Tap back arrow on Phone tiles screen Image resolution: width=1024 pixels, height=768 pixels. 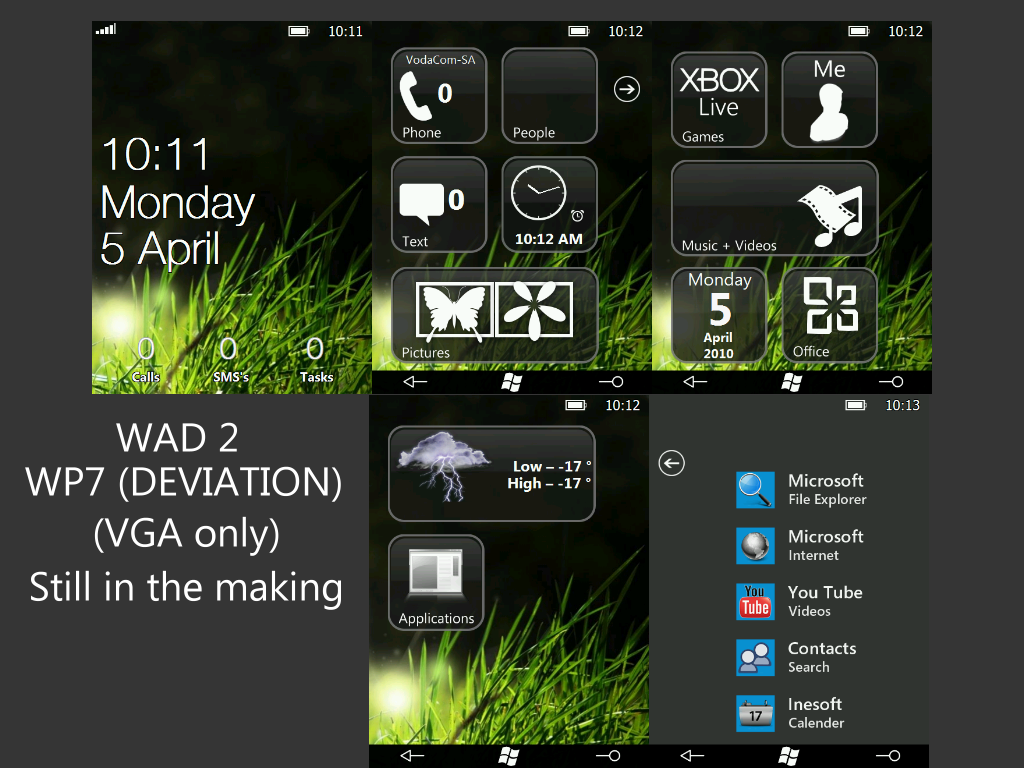pyautogui.click(x=415, y=381)
